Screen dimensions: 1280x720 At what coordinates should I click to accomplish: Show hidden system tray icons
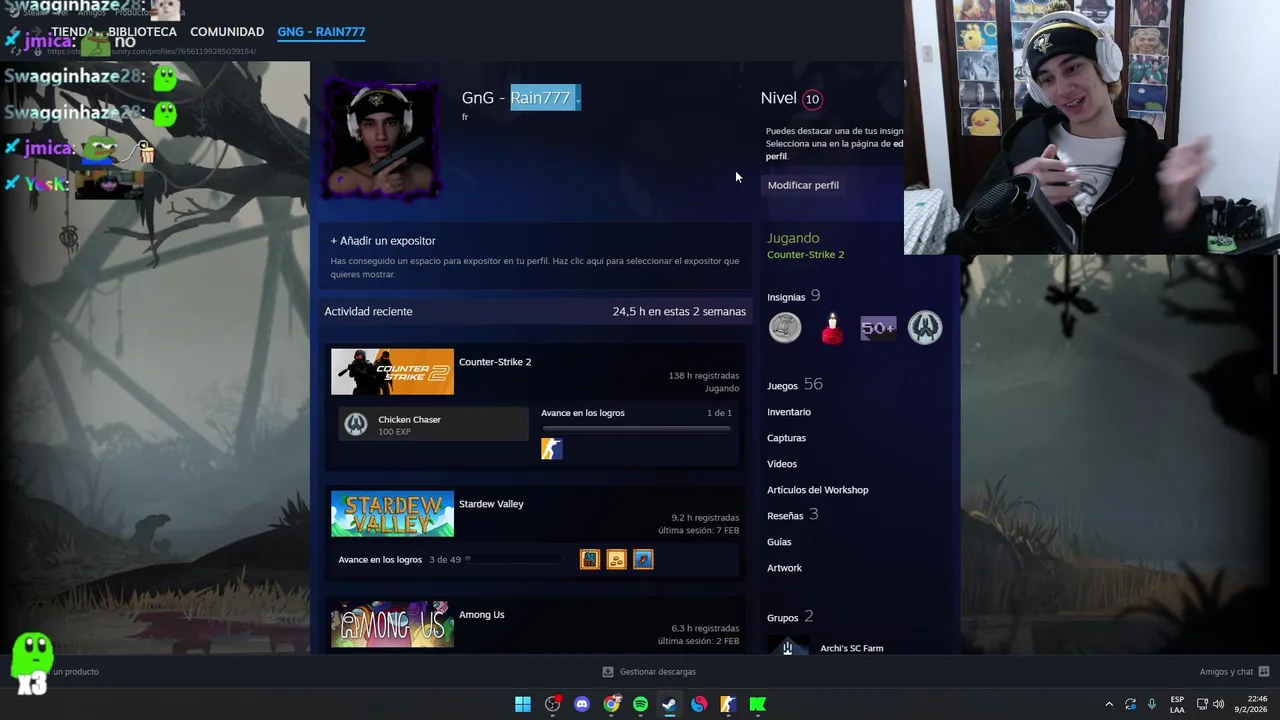1108,704
